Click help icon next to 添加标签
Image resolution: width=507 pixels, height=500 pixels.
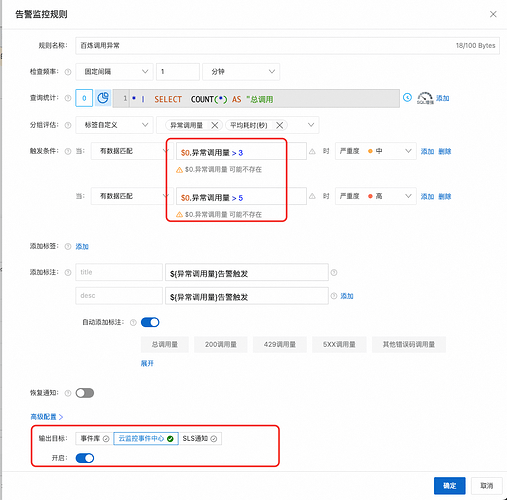tap(68, 246)
